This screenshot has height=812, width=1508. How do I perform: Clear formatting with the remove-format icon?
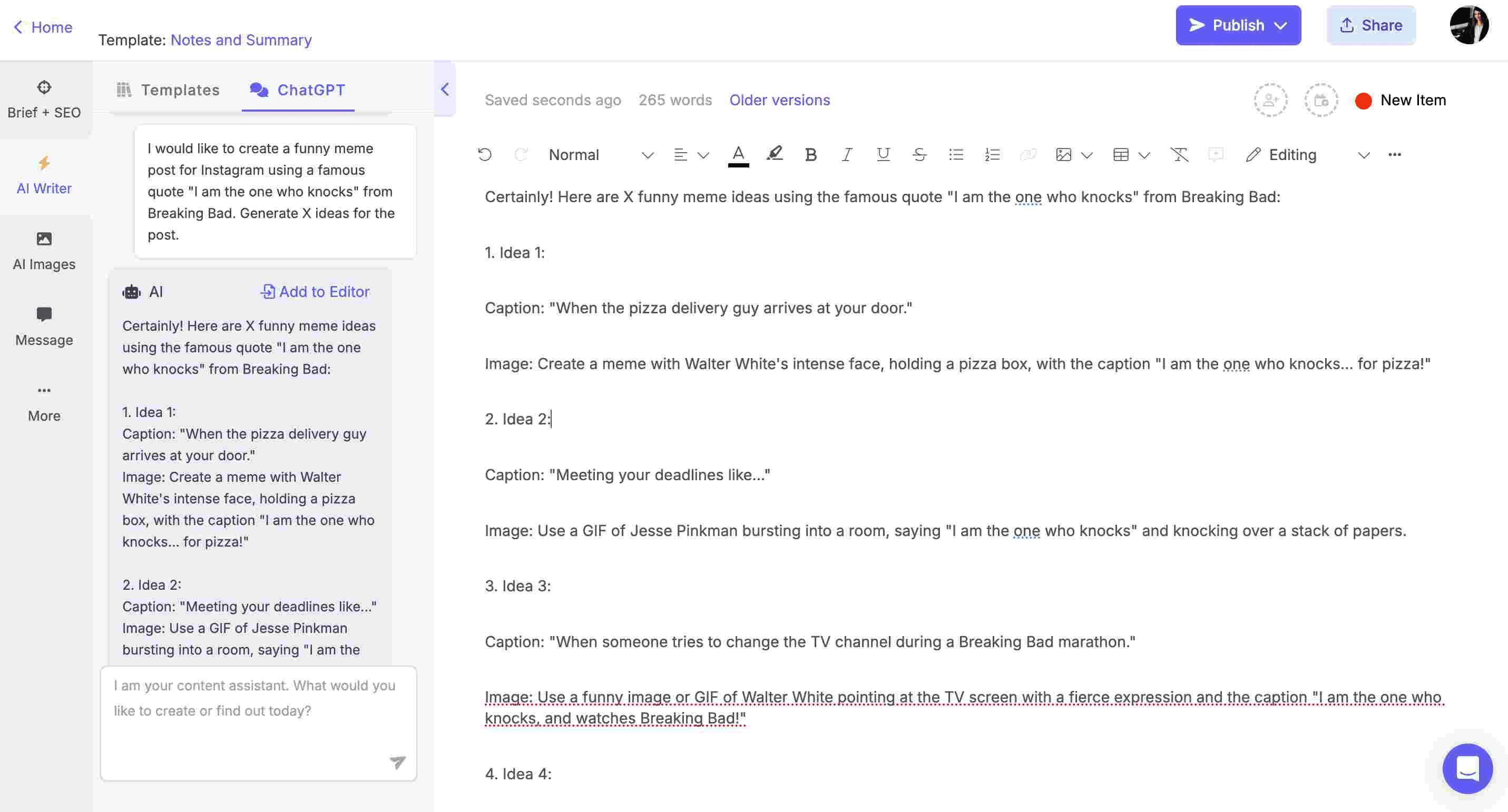click(1179, 154)
